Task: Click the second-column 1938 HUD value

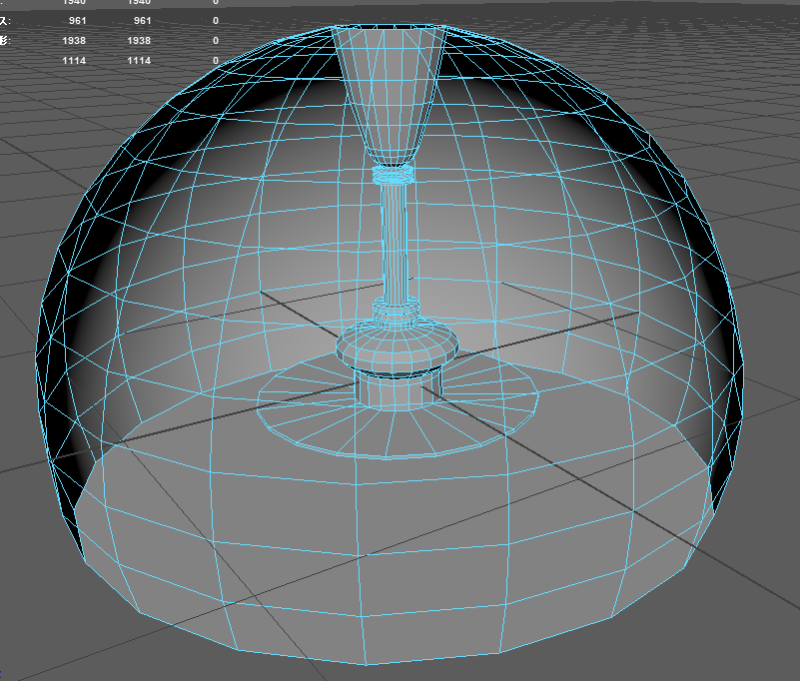Action: (139, 41)
